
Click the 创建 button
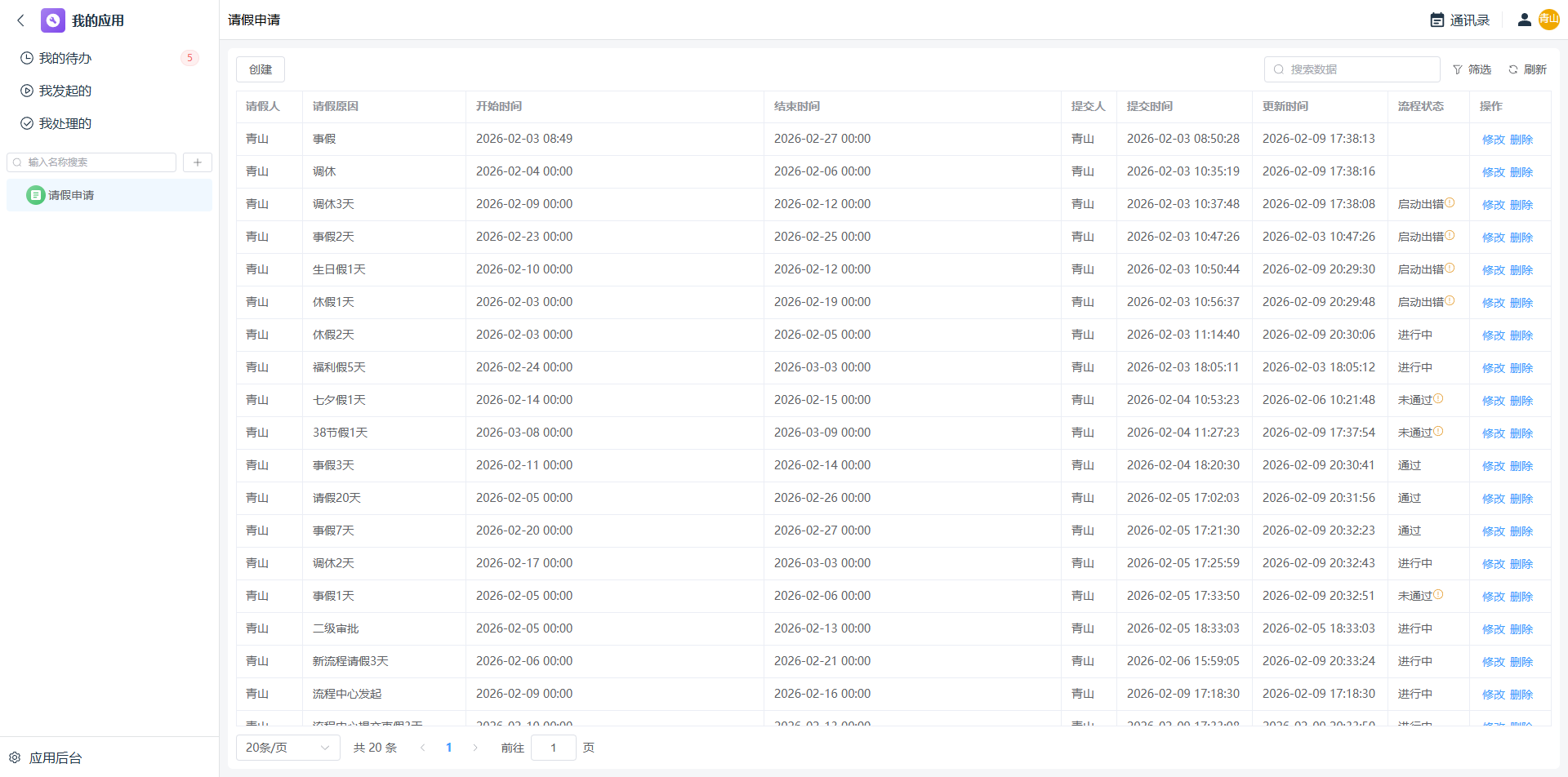[261, 69]
